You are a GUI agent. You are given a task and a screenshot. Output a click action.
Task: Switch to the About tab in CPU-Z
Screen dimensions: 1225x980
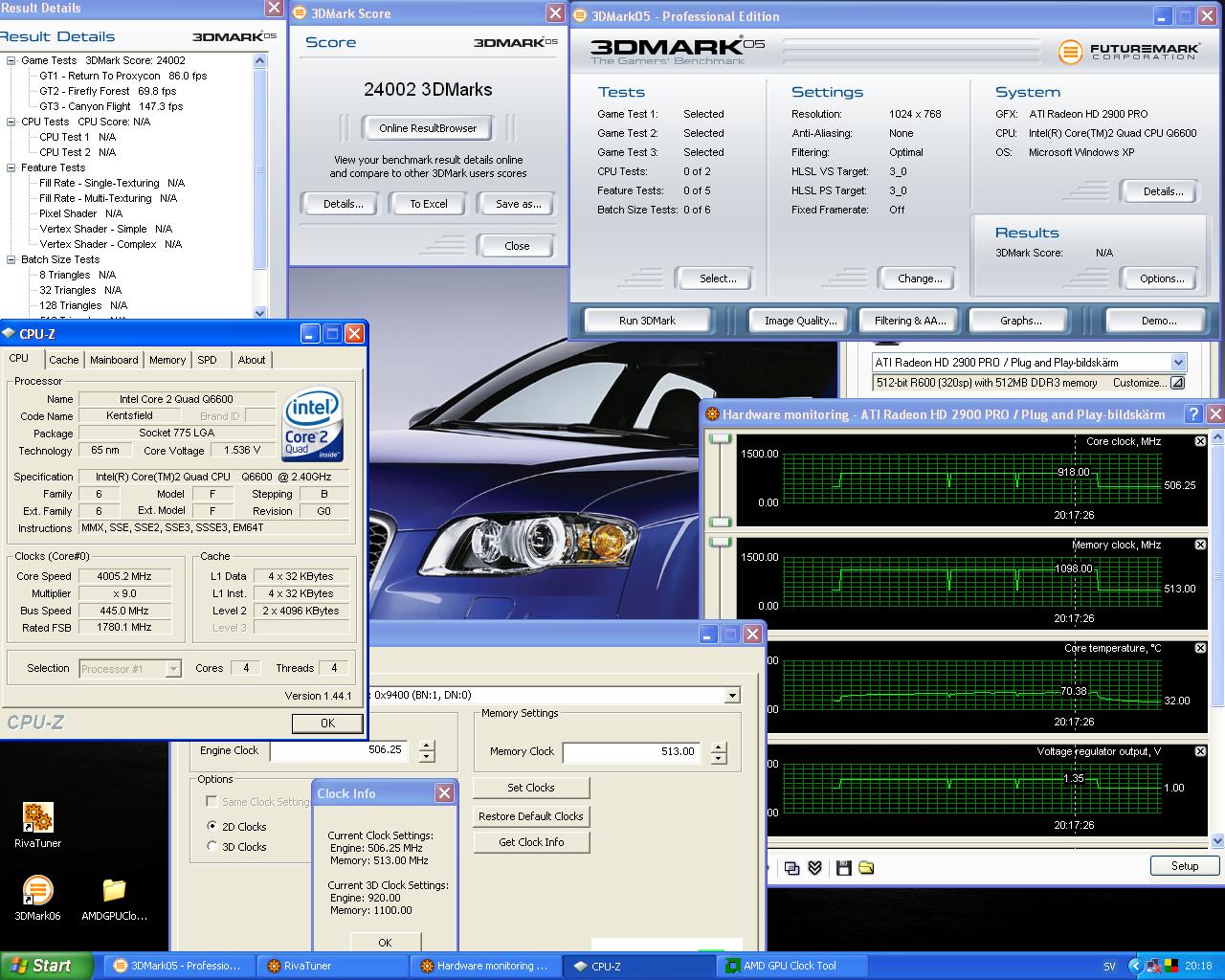[252, 360]
